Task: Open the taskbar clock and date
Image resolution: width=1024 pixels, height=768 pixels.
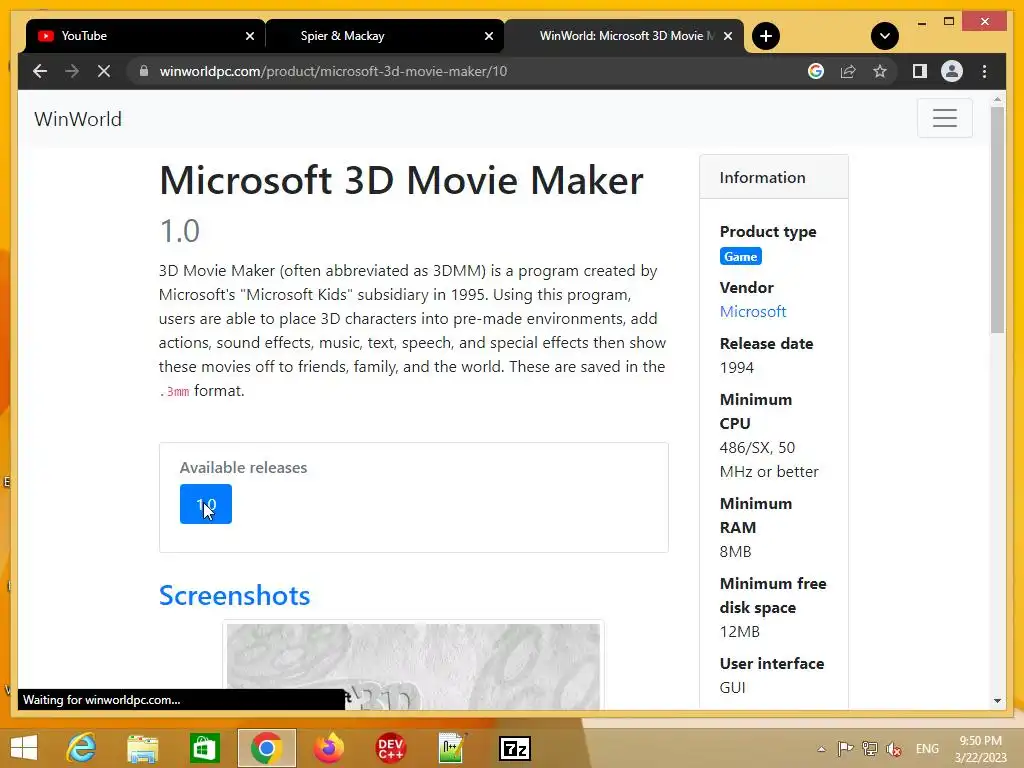Action: coord(980,748)
